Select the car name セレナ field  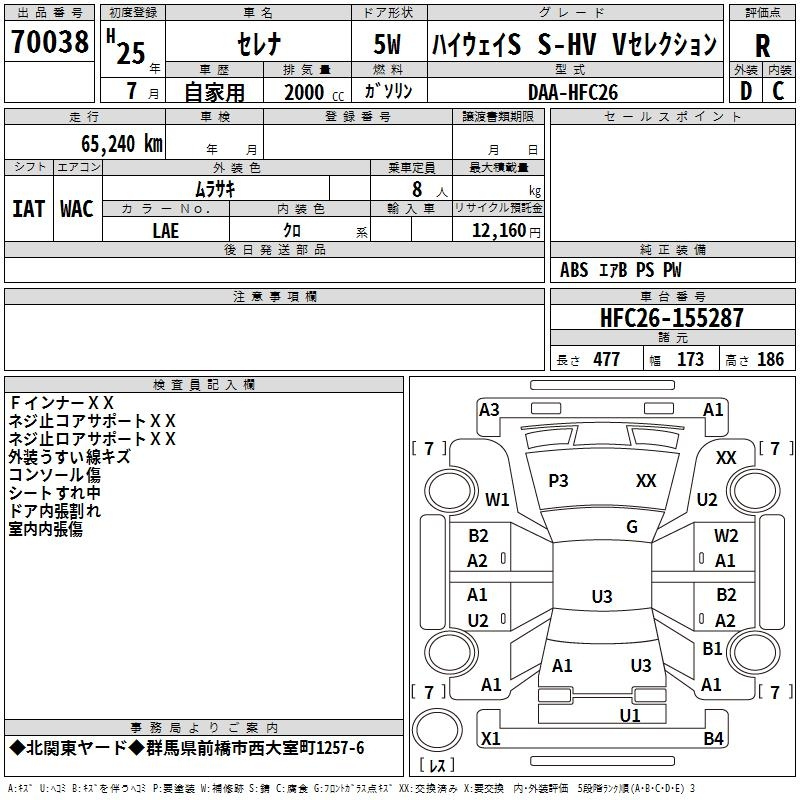pos(258,44)
